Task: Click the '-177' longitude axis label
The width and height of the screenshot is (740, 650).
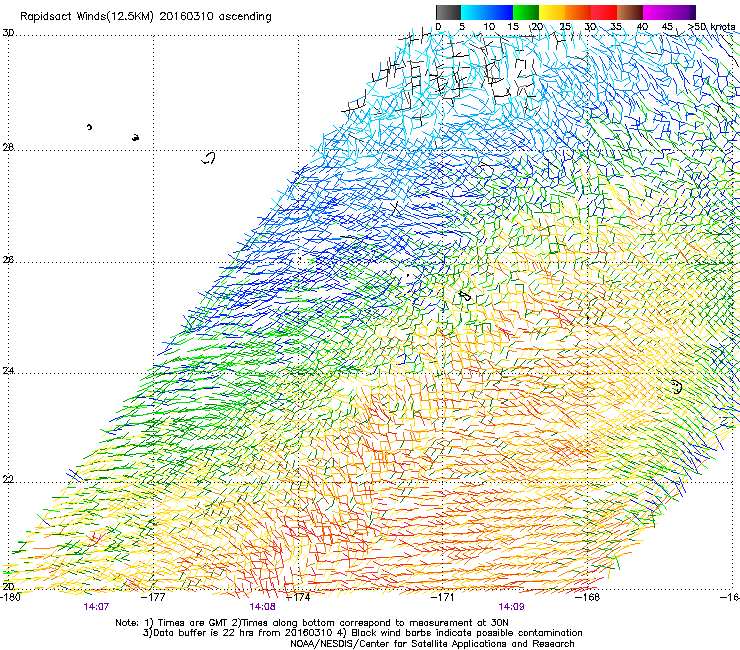Action: point(153,597)
